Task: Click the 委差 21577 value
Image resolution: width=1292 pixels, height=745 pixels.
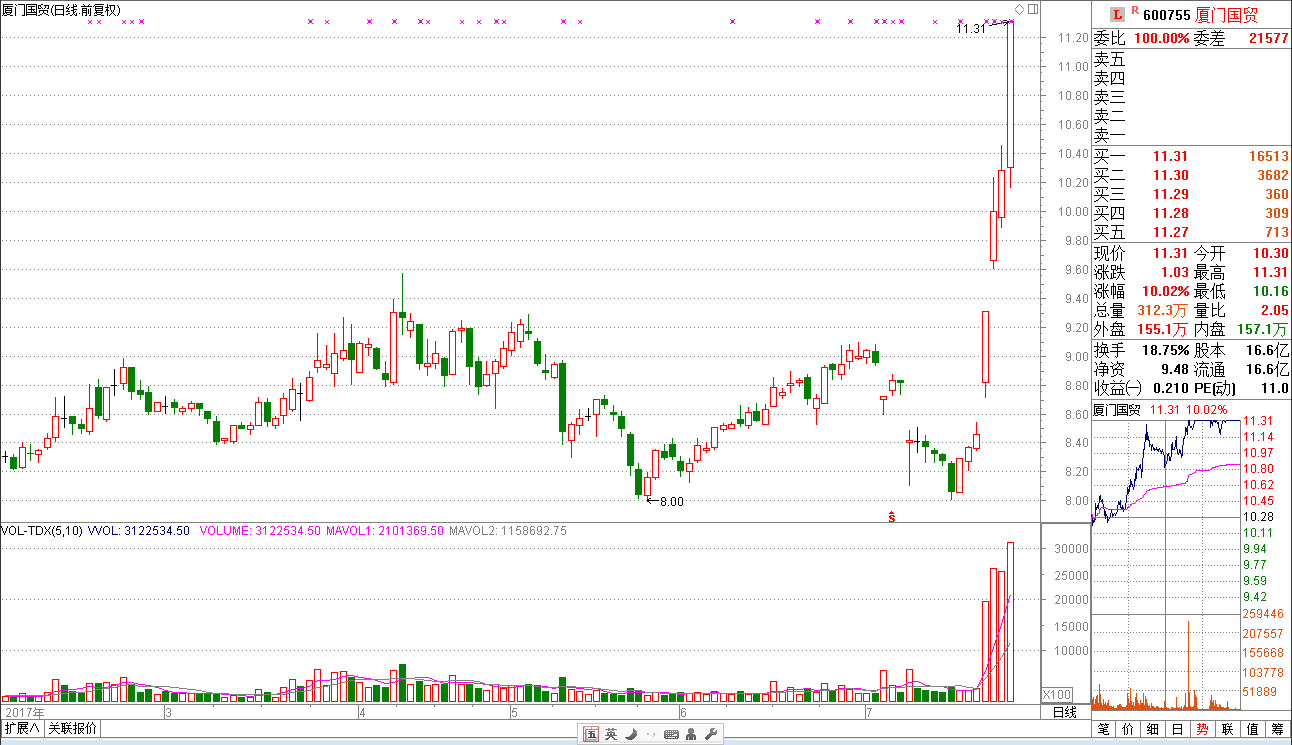Action: [1269, 39]
